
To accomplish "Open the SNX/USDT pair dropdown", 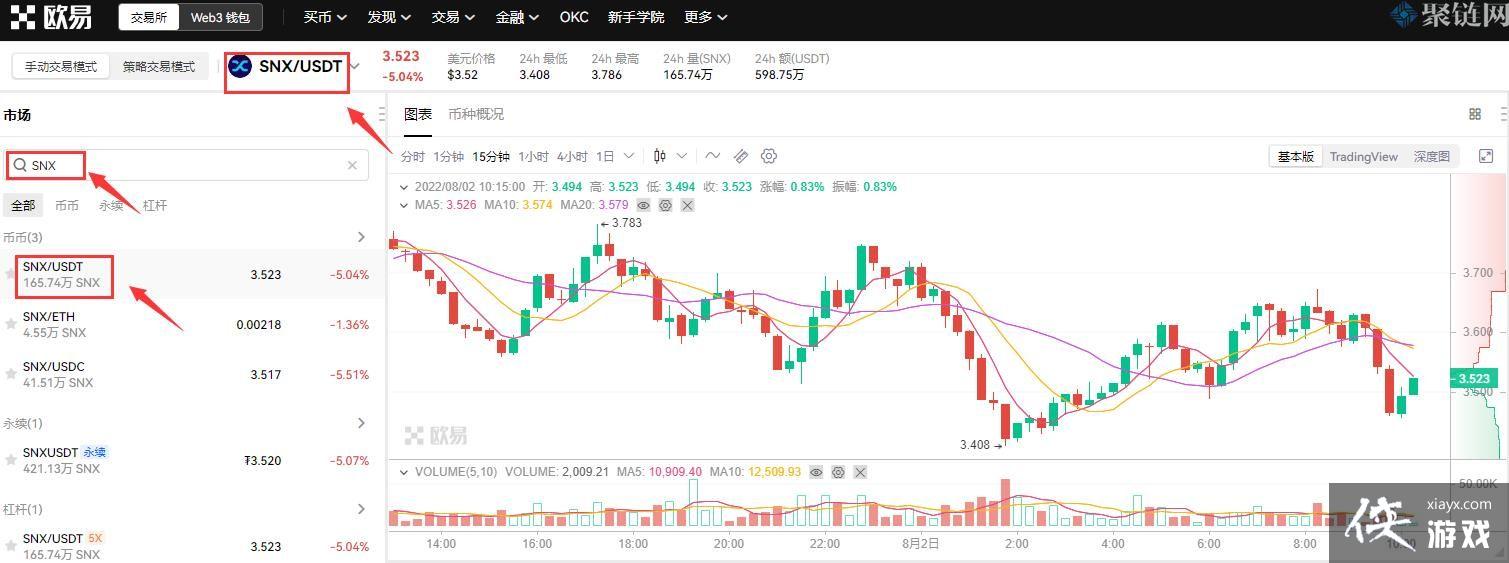I will tap(355, 67).
